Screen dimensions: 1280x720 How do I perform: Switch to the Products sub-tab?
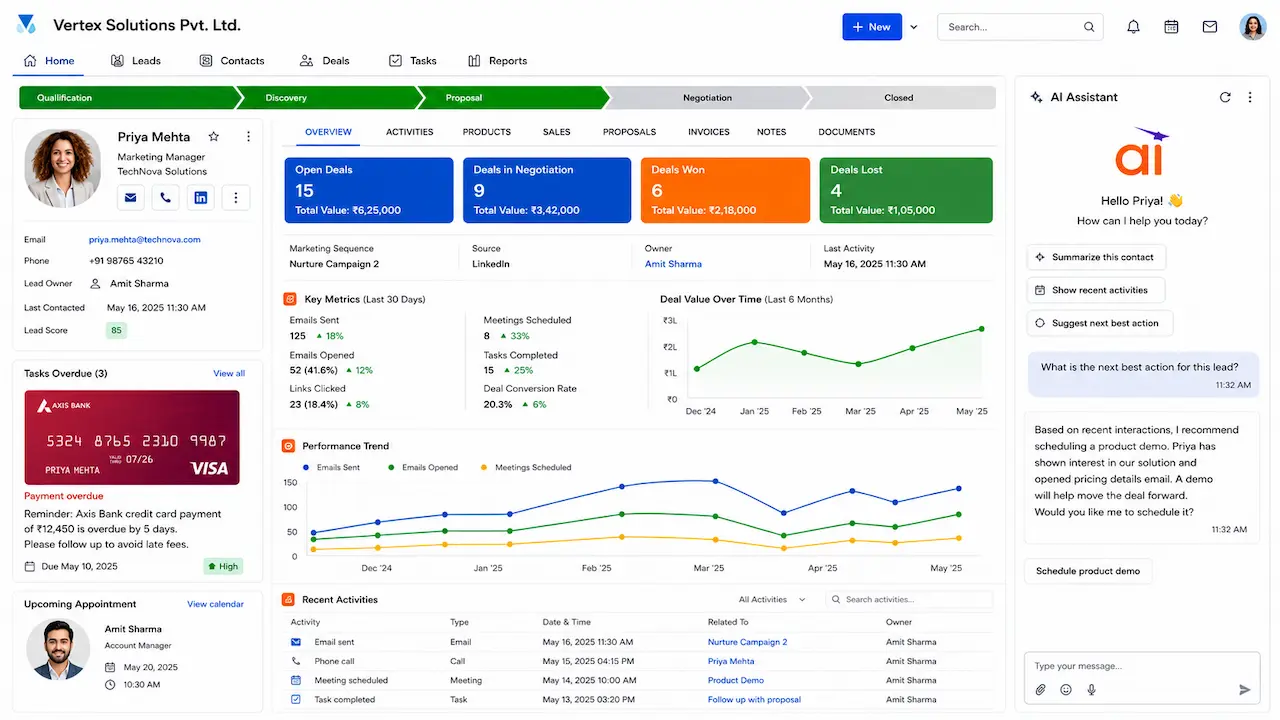click(x=487, y=132)
